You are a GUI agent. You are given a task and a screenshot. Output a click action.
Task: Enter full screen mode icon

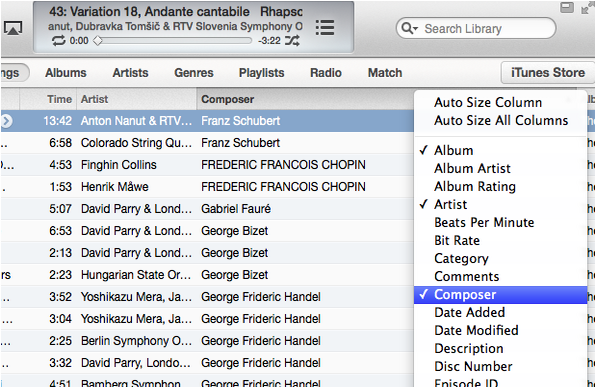pos(587,7)
